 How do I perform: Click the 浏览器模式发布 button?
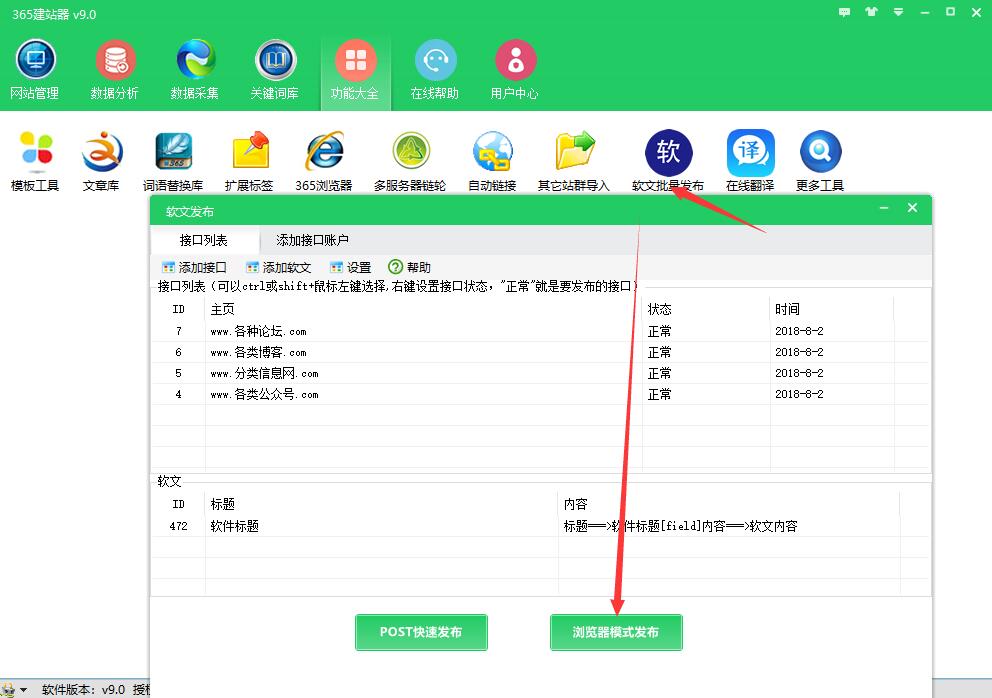(616, 632)
